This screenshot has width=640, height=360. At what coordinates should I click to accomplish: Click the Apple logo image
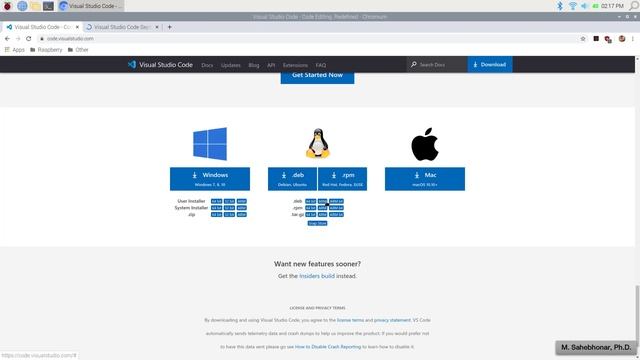425,144
